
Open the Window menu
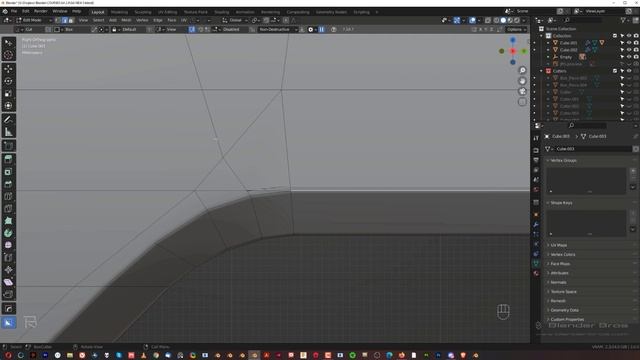point(60,11)
